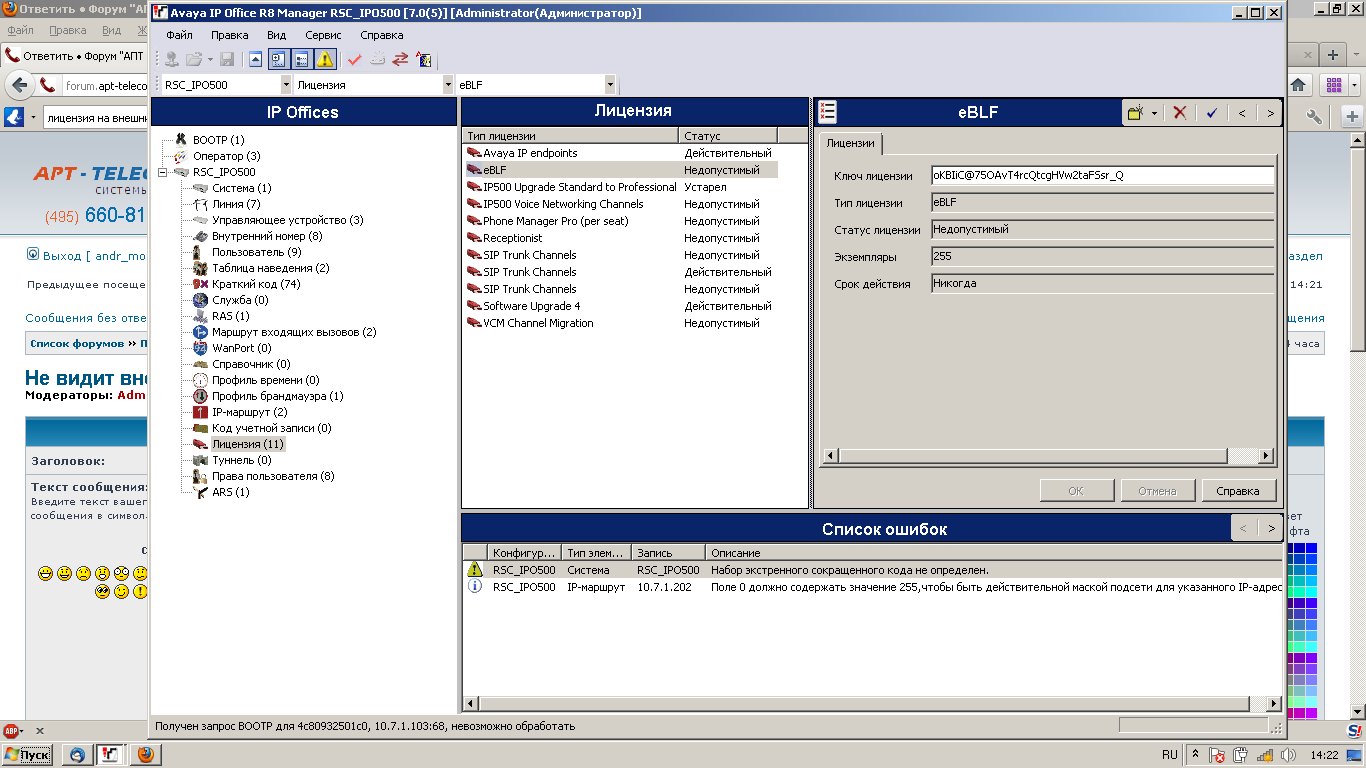The image size is (1366, 768).
Task: Toggle the group pane toolbar button
Action: pos(301,59)
